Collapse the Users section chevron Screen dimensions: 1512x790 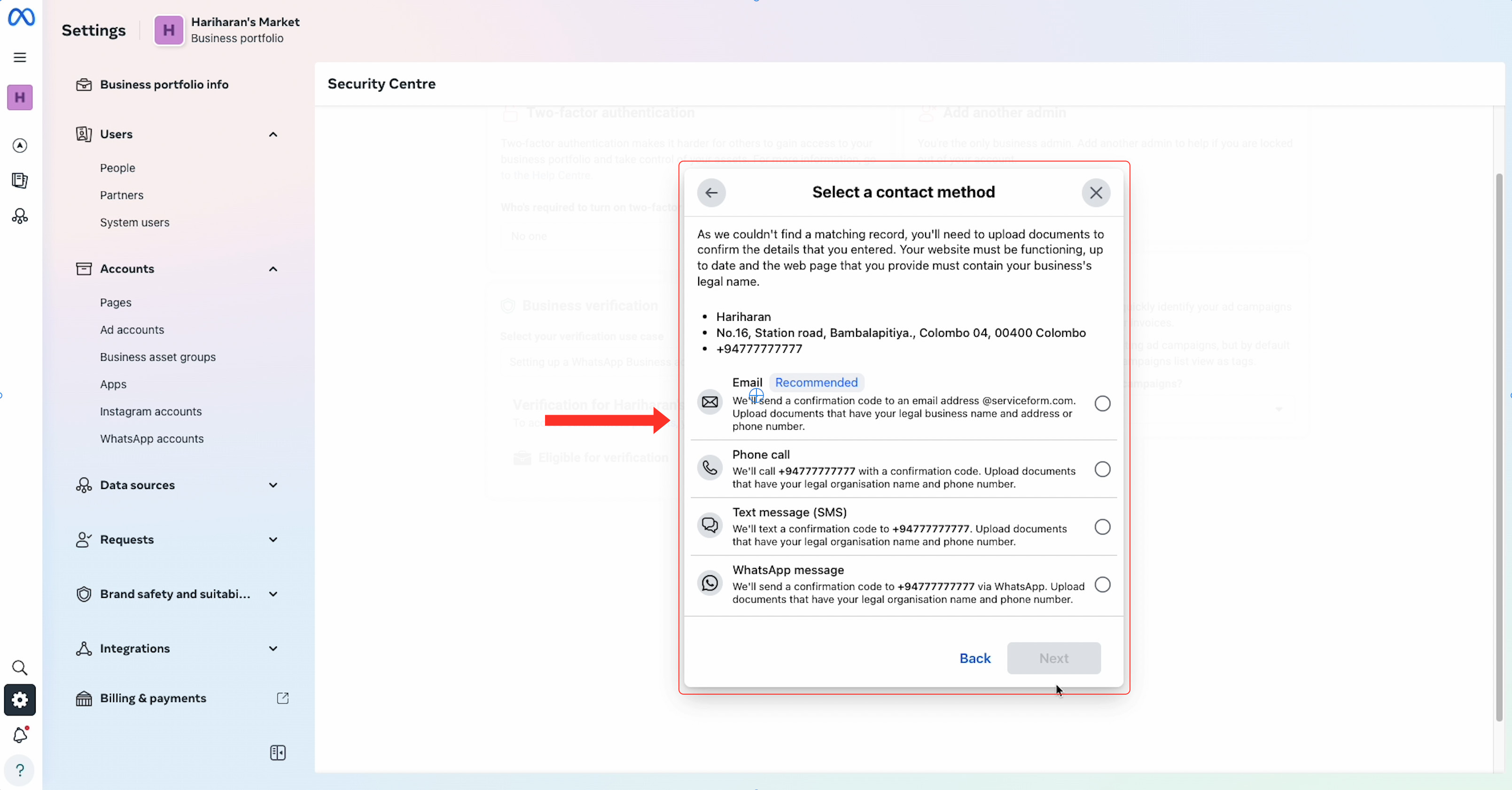coord(273,134)
